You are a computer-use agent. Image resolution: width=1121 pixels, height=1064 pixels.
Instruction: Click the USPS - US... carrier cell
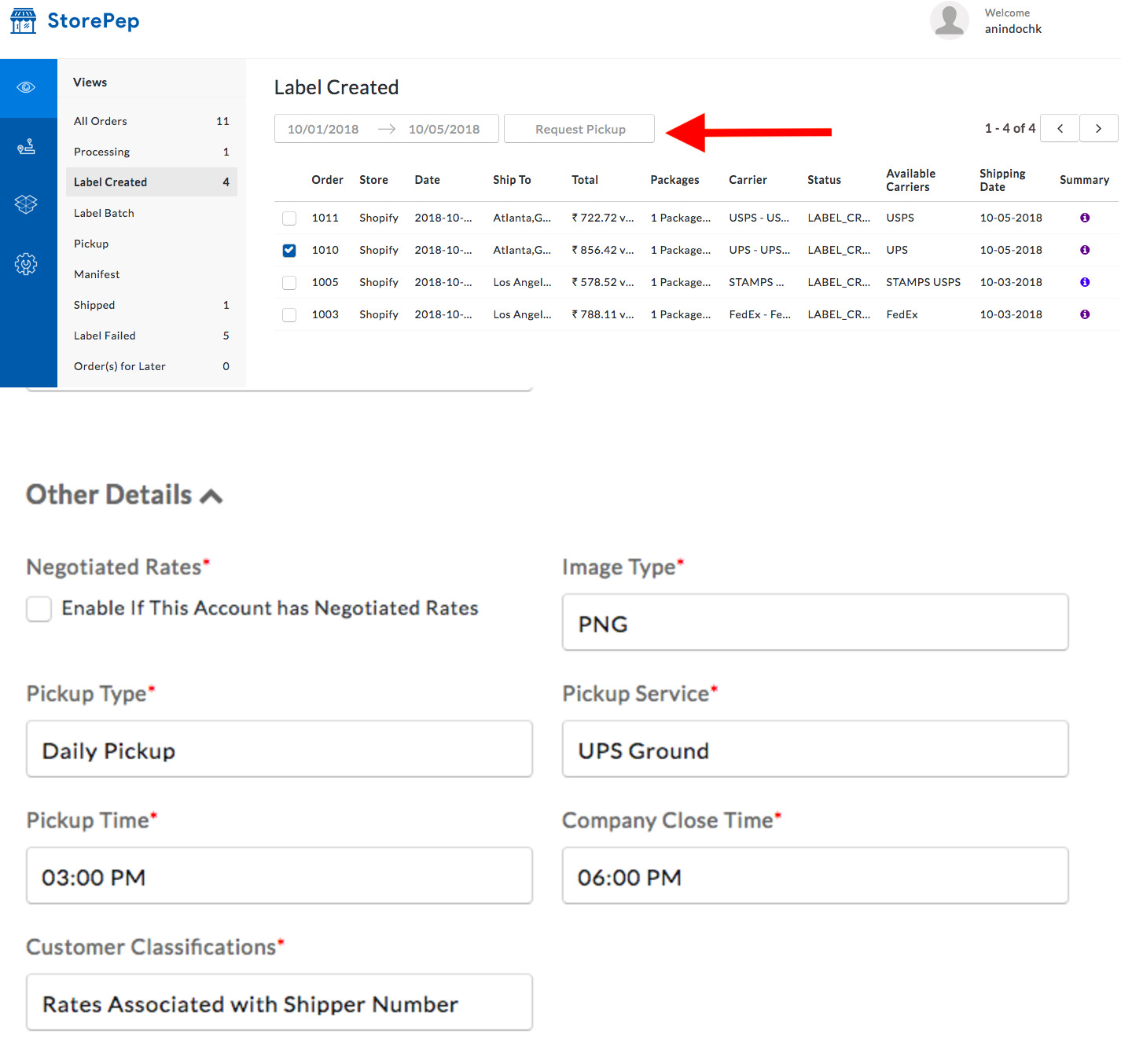(x=759, y=218)
